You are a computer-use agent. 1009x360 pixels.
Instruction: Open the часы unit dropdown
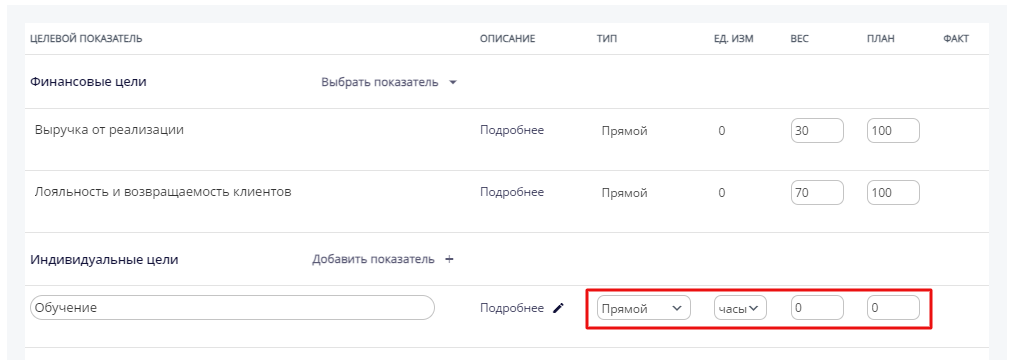coord(740,308)
